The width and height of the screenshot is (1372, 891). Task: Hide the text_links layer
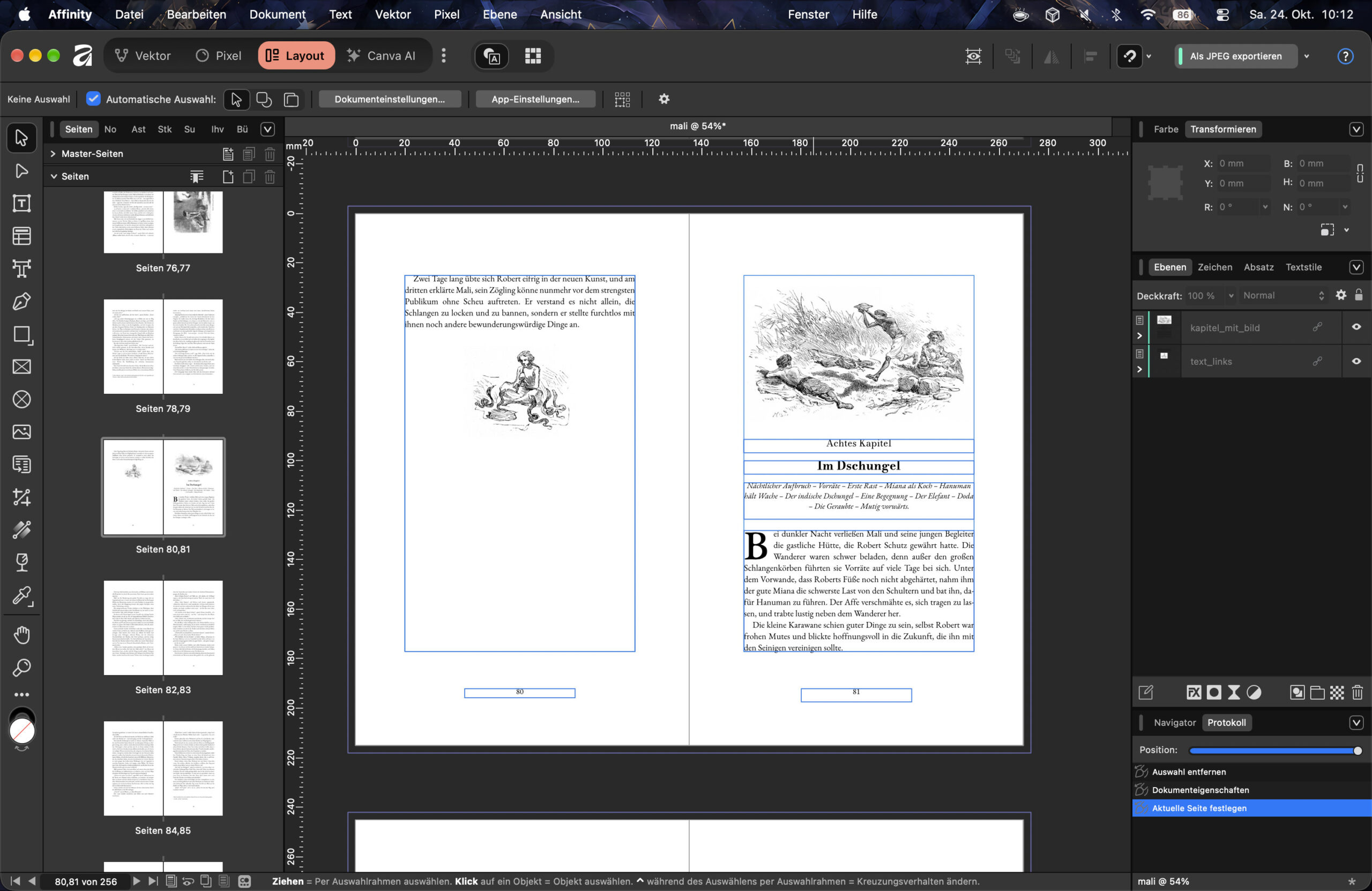point(1356,361)
